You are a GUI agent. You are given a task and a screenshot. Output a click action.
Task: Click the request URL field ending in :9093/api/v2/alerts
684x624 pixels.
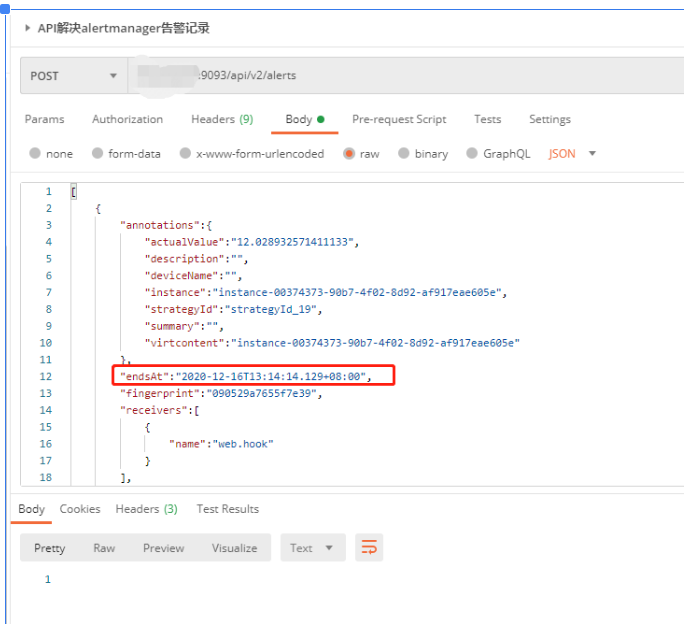[x=406, y=75]
